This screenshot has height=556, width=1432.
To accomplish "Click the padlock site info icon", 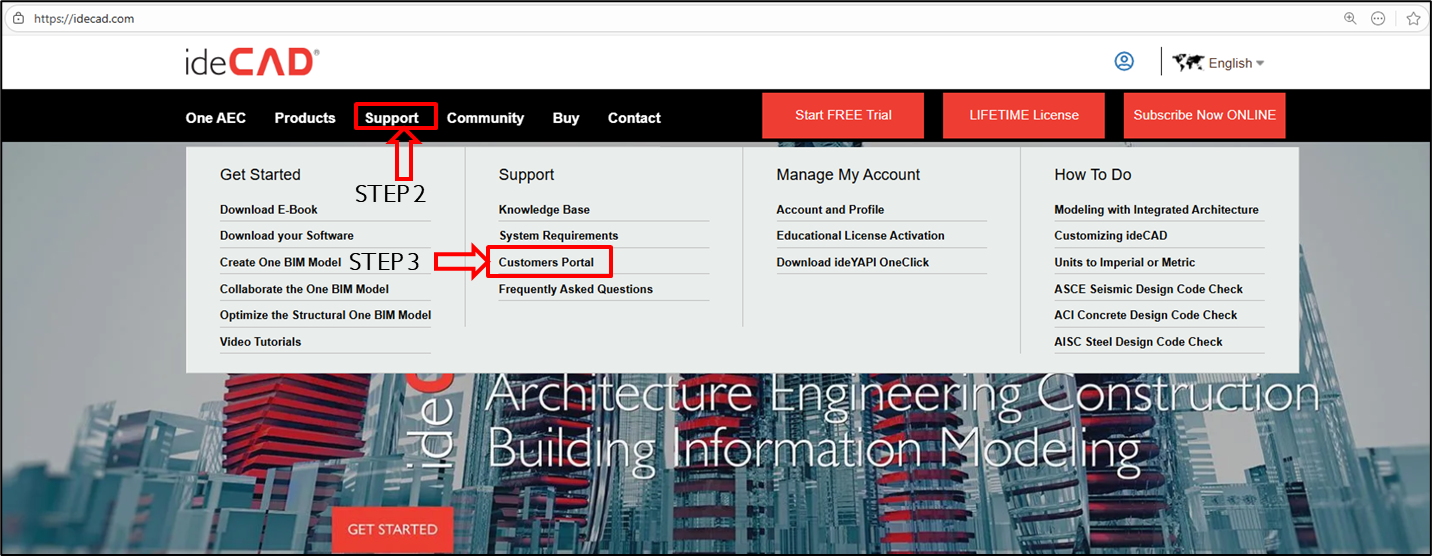I will [18, 18].
